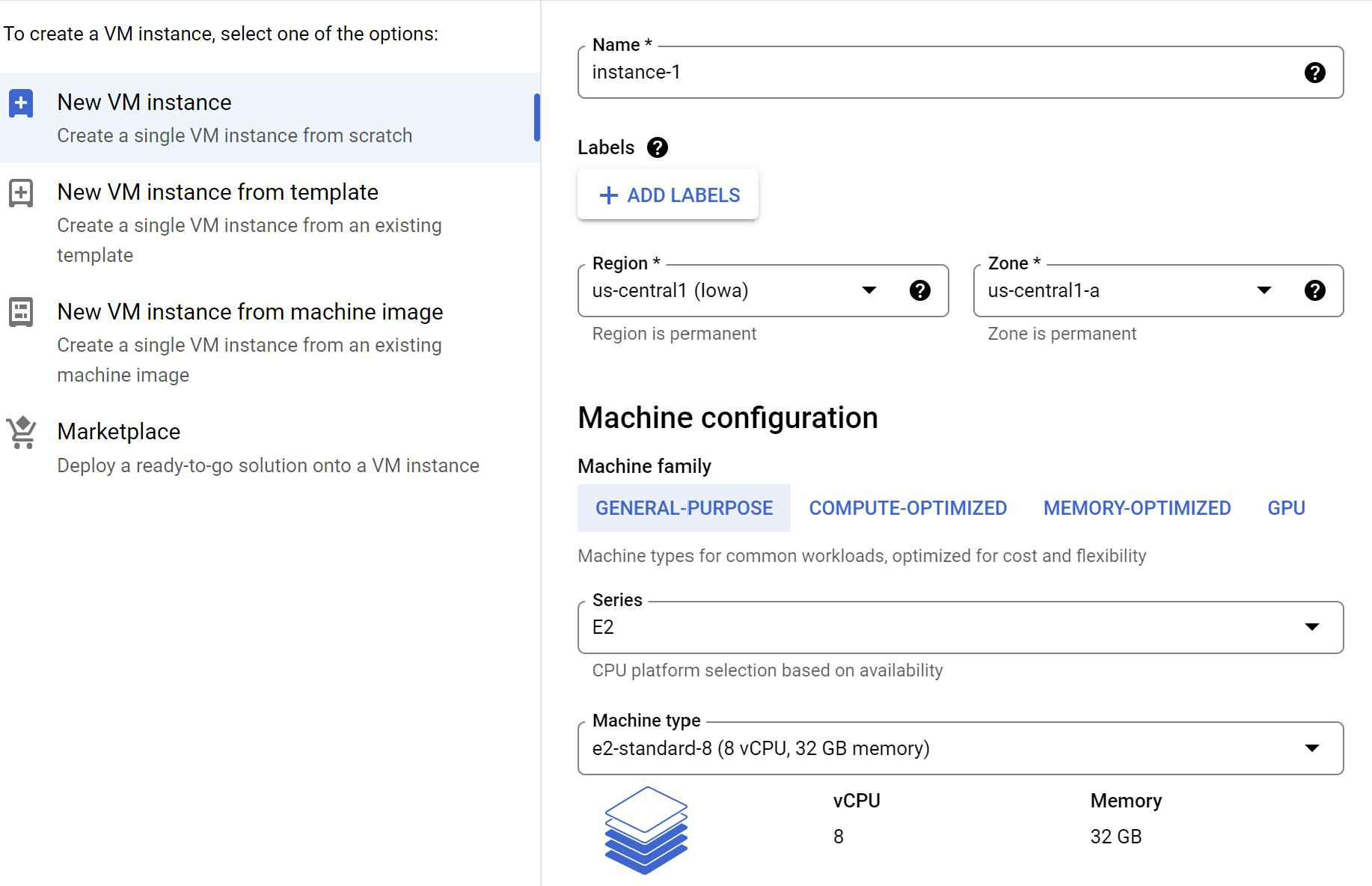Open the Labels help tooltip icon
Image resolution: width=1372 pixels, height=886 pixels.
[x=658, y=147]
